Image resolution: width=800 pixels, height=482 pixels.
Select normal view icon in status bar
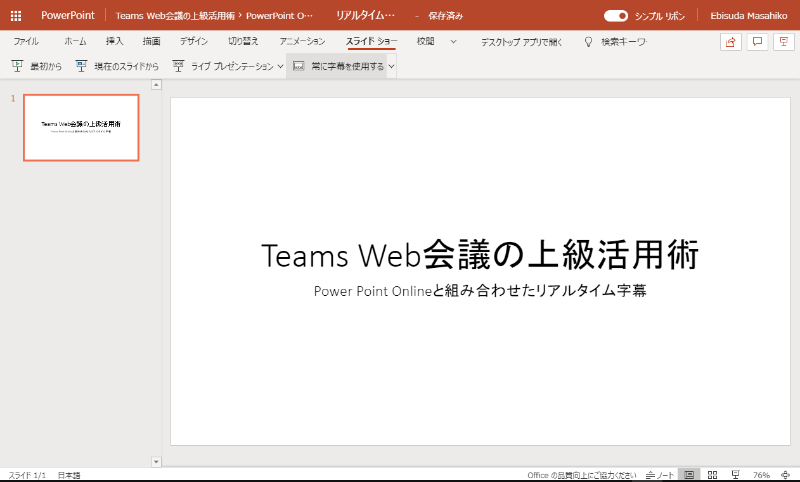click(689, 475)
